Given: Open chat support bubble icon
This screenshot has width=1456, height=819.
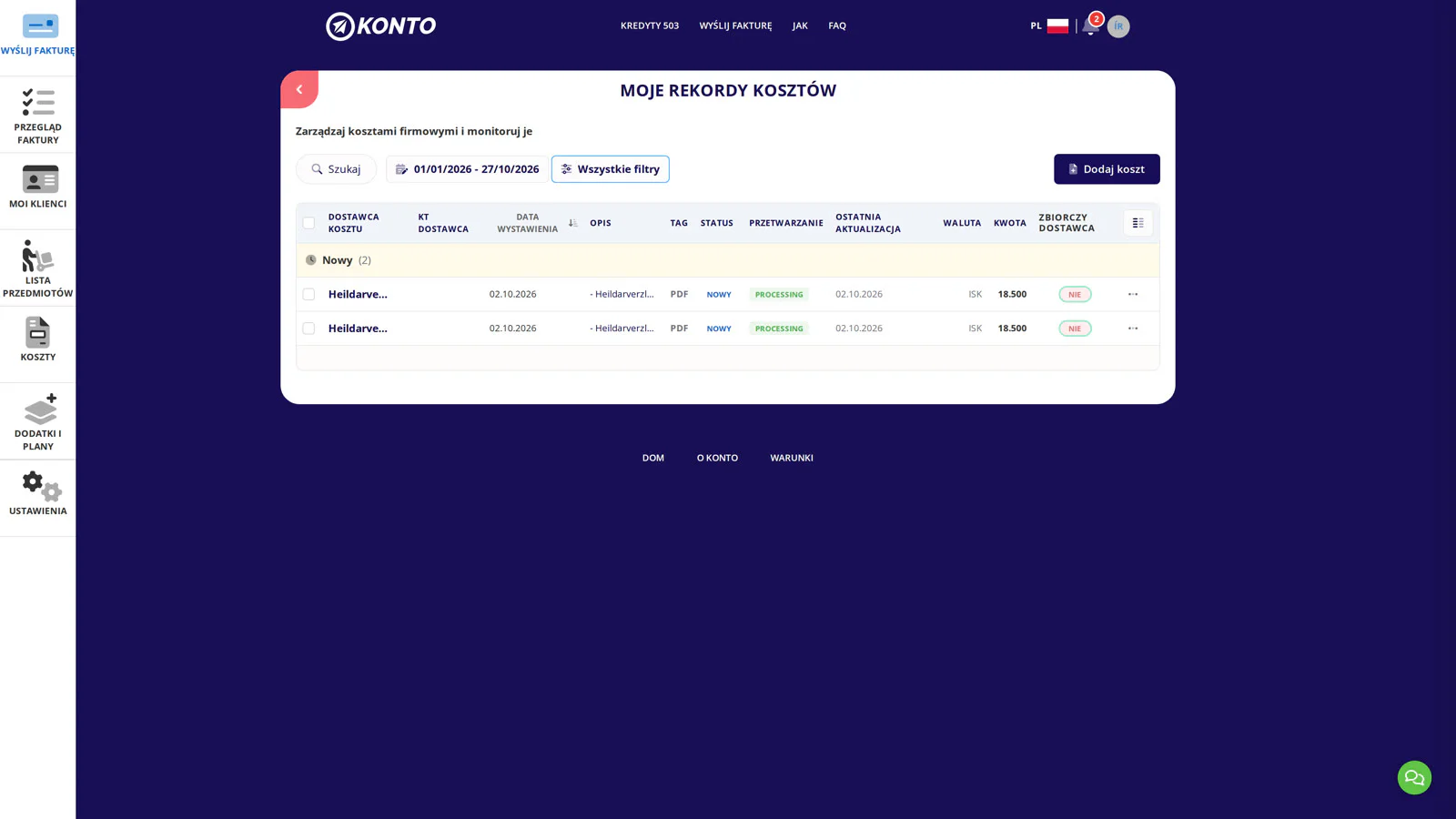Looking at the screenshot, I should tap(1414, 777).
